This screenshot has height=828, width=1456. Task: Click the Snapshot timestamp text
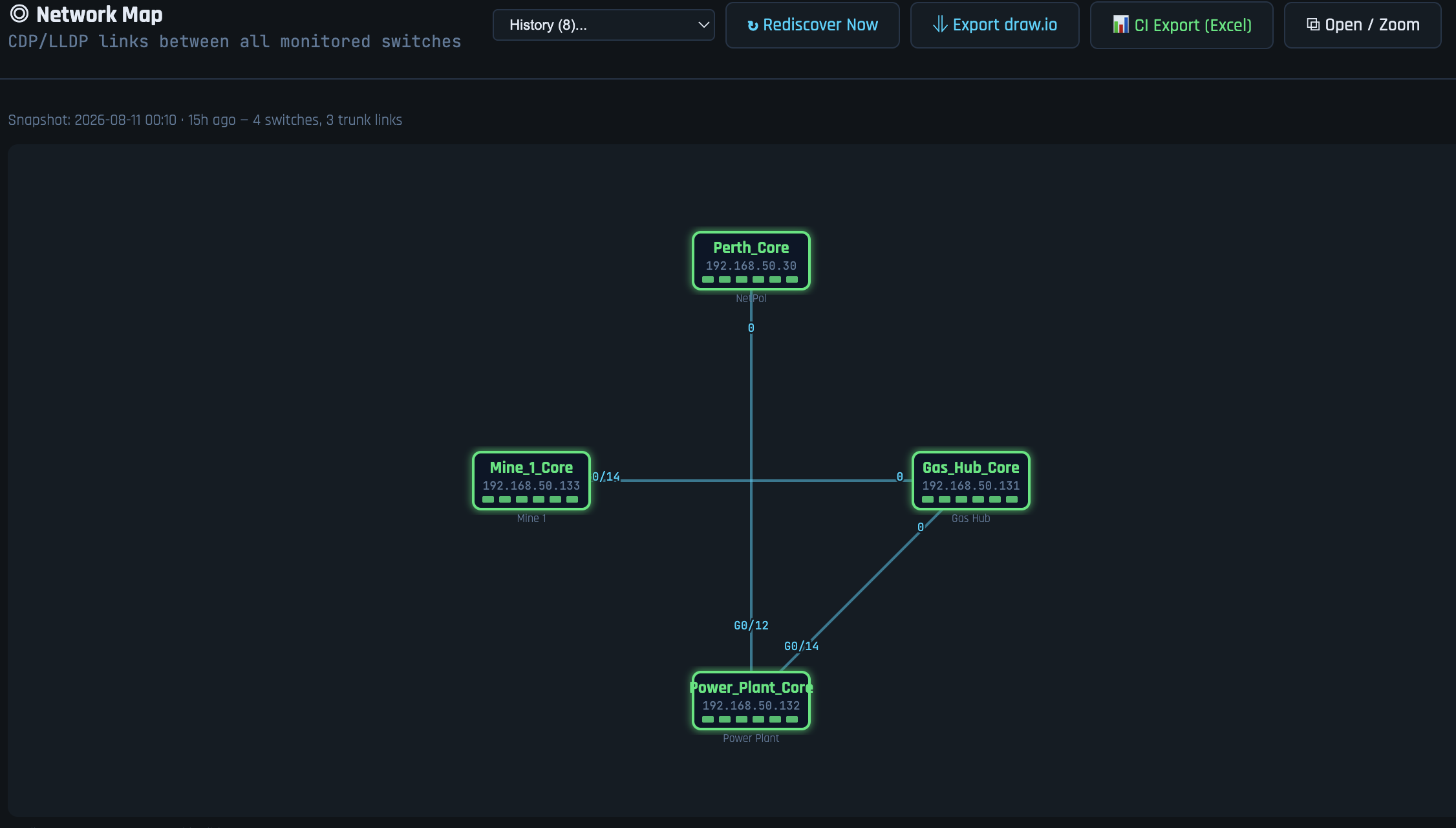coord(205,120)
